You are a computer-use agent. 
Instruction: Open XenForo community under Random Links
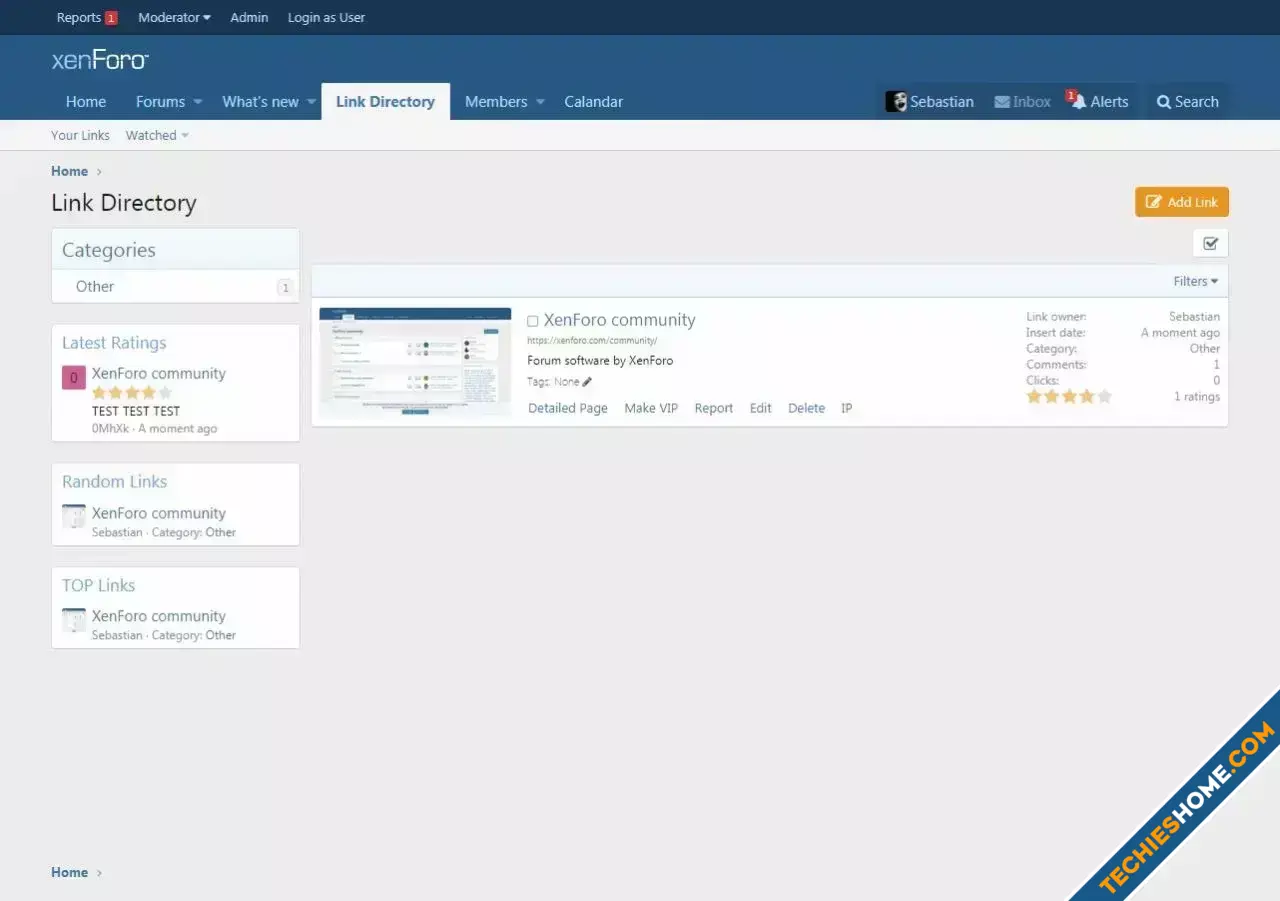159,513
